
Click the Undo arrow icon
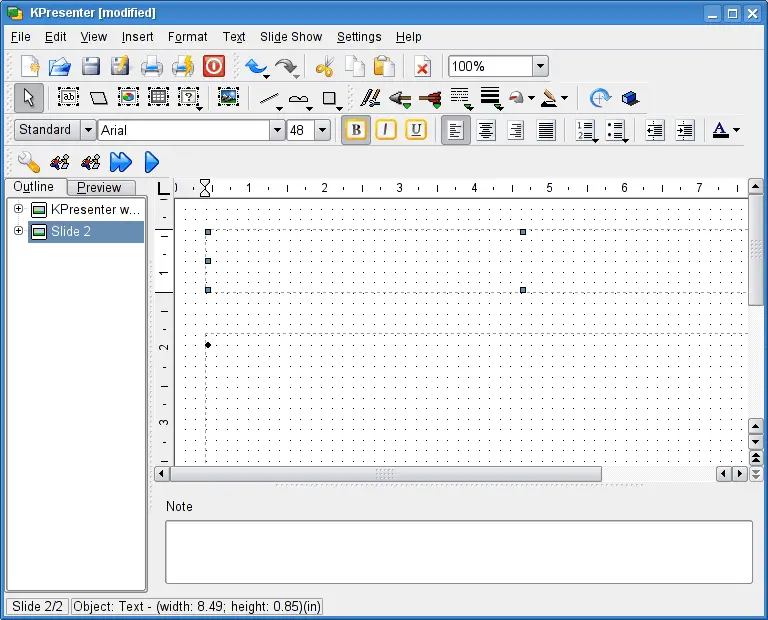256,67
